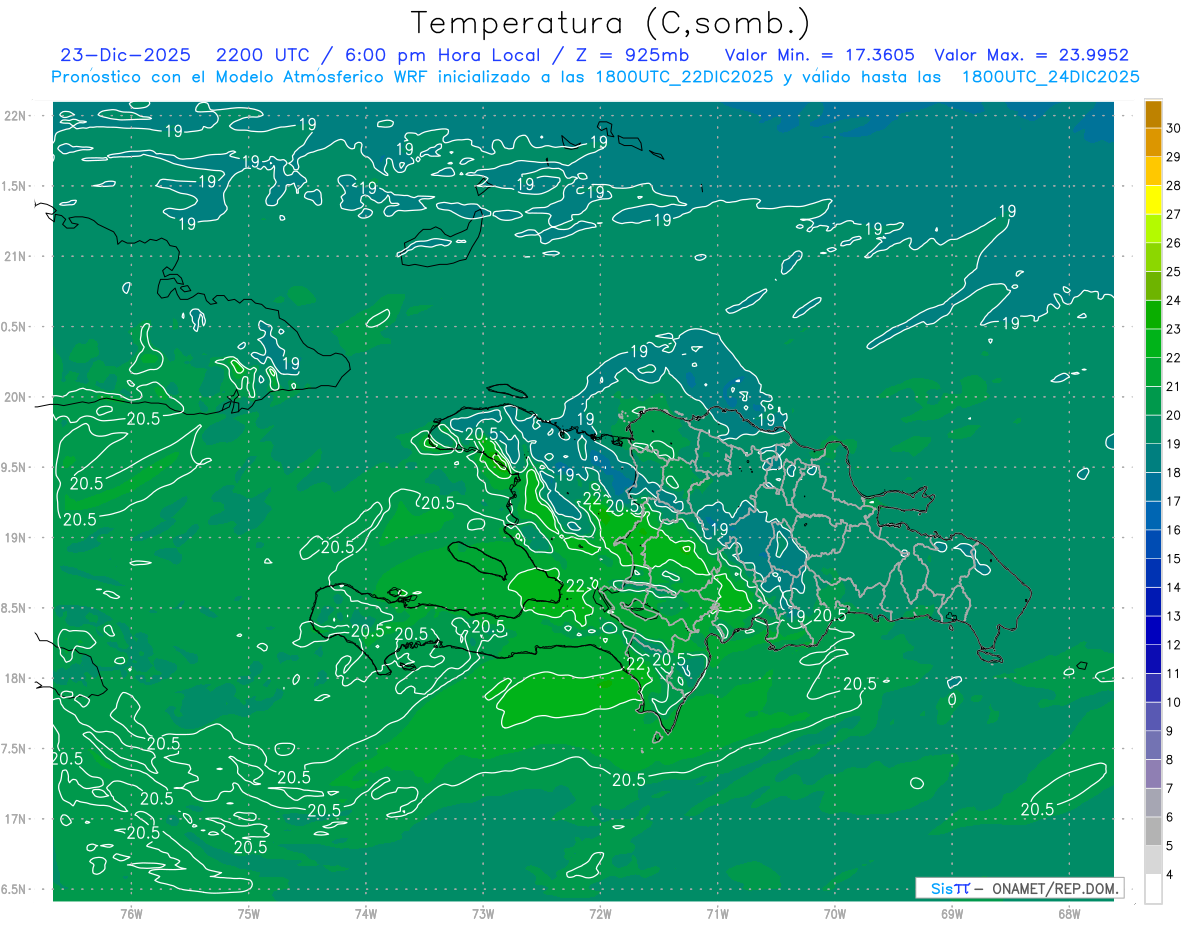
Task: Click the color scale label '9'
Action: (x=1171, y=731)
